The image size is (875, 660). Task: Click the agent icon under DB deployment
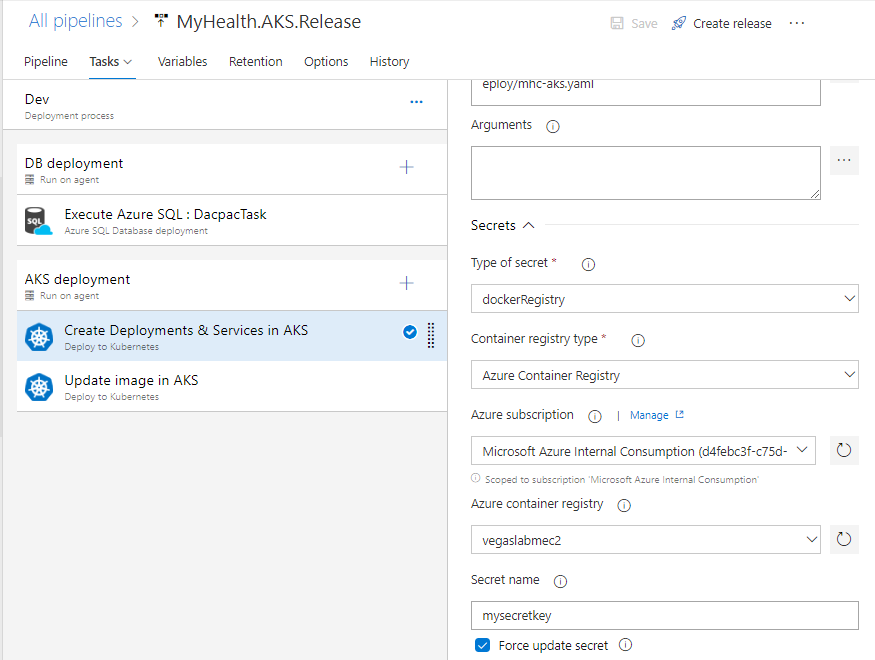pos(30,180)
